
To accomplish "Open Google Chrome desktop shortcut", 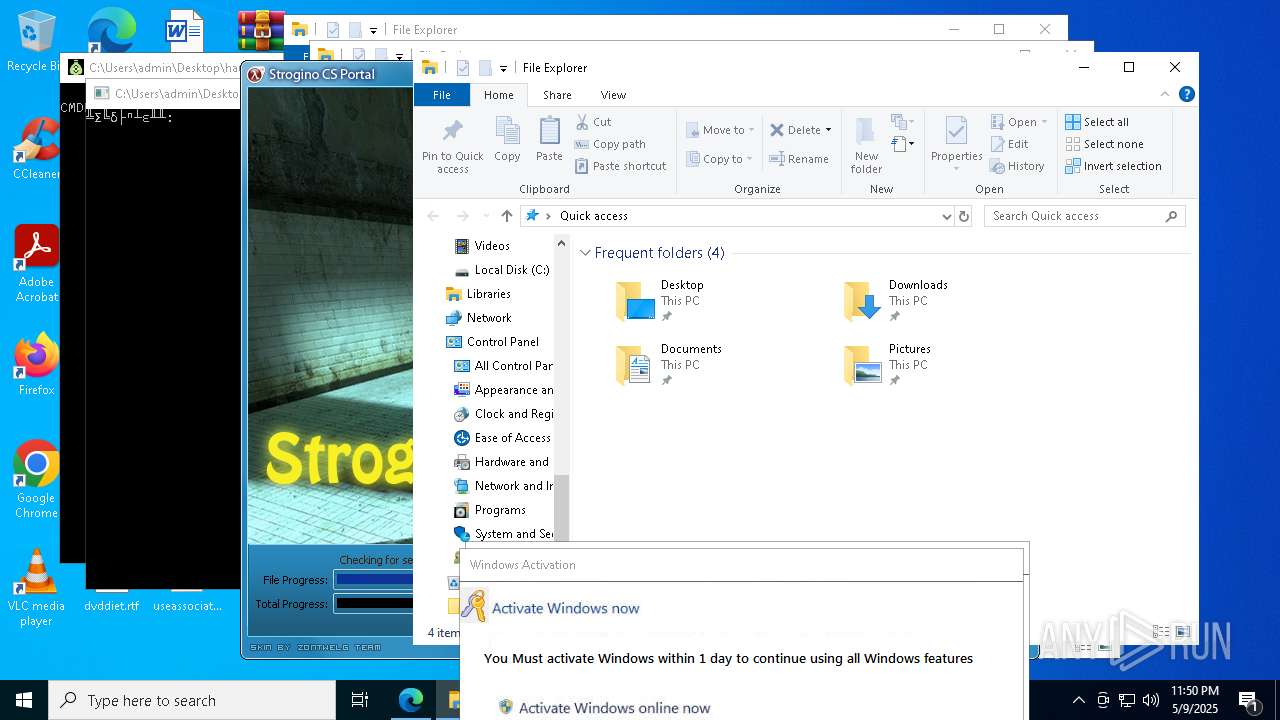I will coord(36,480).
